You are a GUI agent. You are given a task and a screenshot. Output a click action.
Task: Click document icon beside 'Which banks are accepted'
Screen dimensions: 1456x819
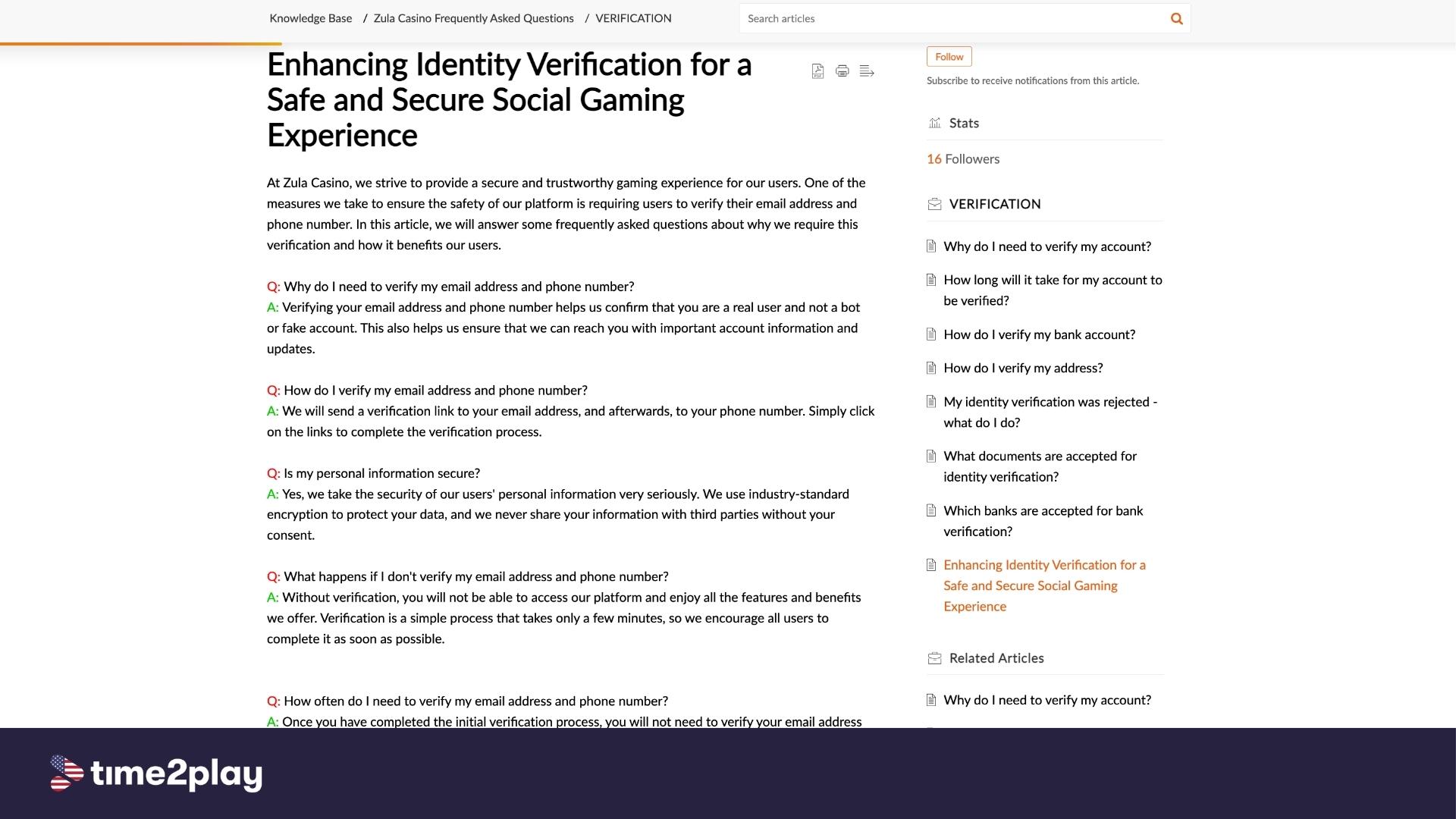tap(931, 510)
